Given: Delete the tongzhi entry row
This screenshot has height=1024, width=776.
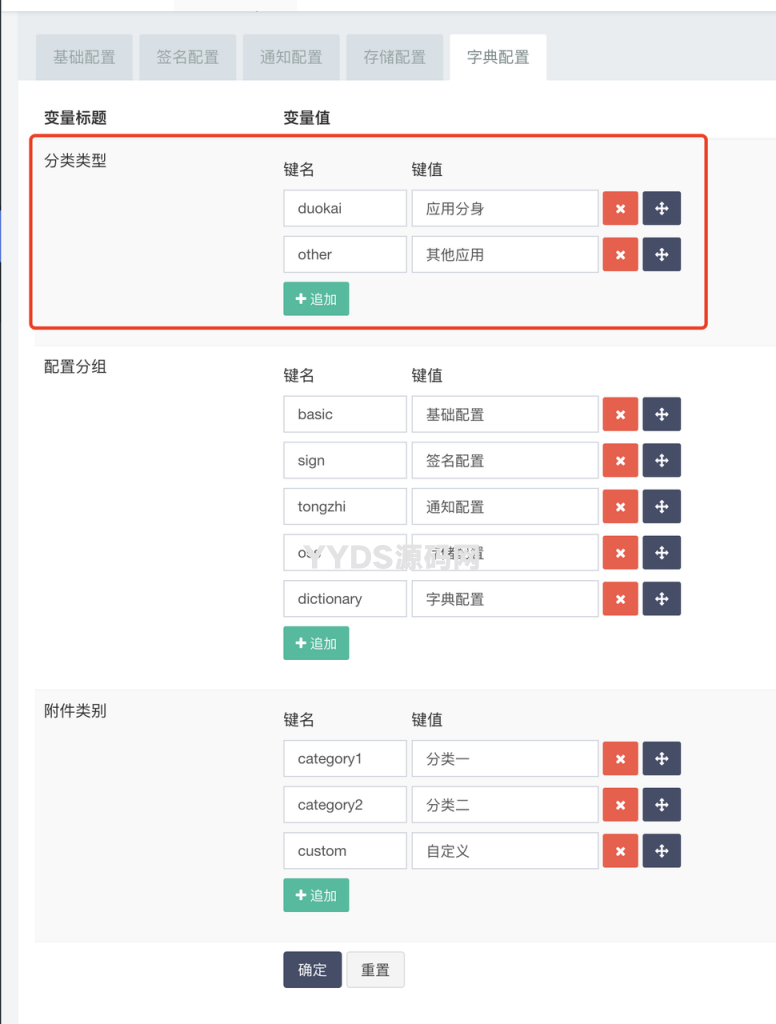Looking at the screenshot, I should (x=620, y=506).
